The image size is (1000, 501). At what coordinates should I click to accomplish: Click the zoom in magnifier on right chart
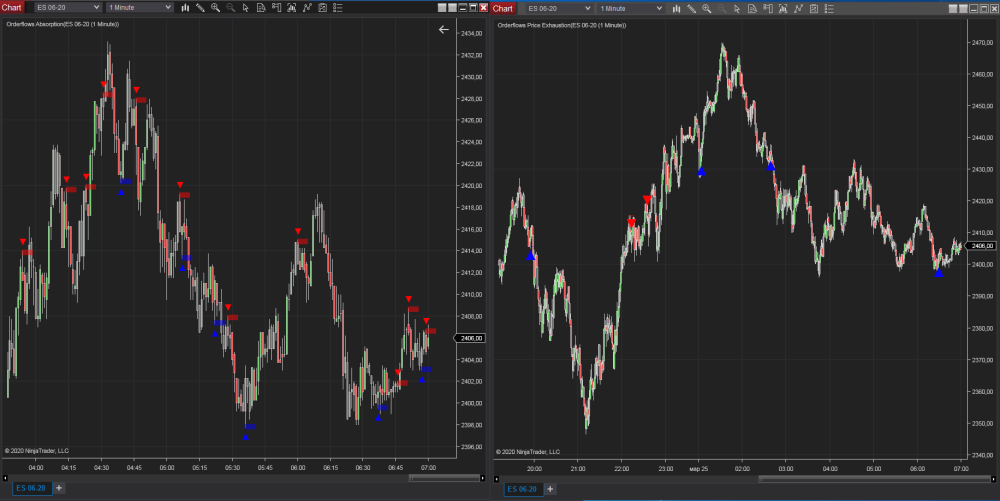[x=706, y=8]
